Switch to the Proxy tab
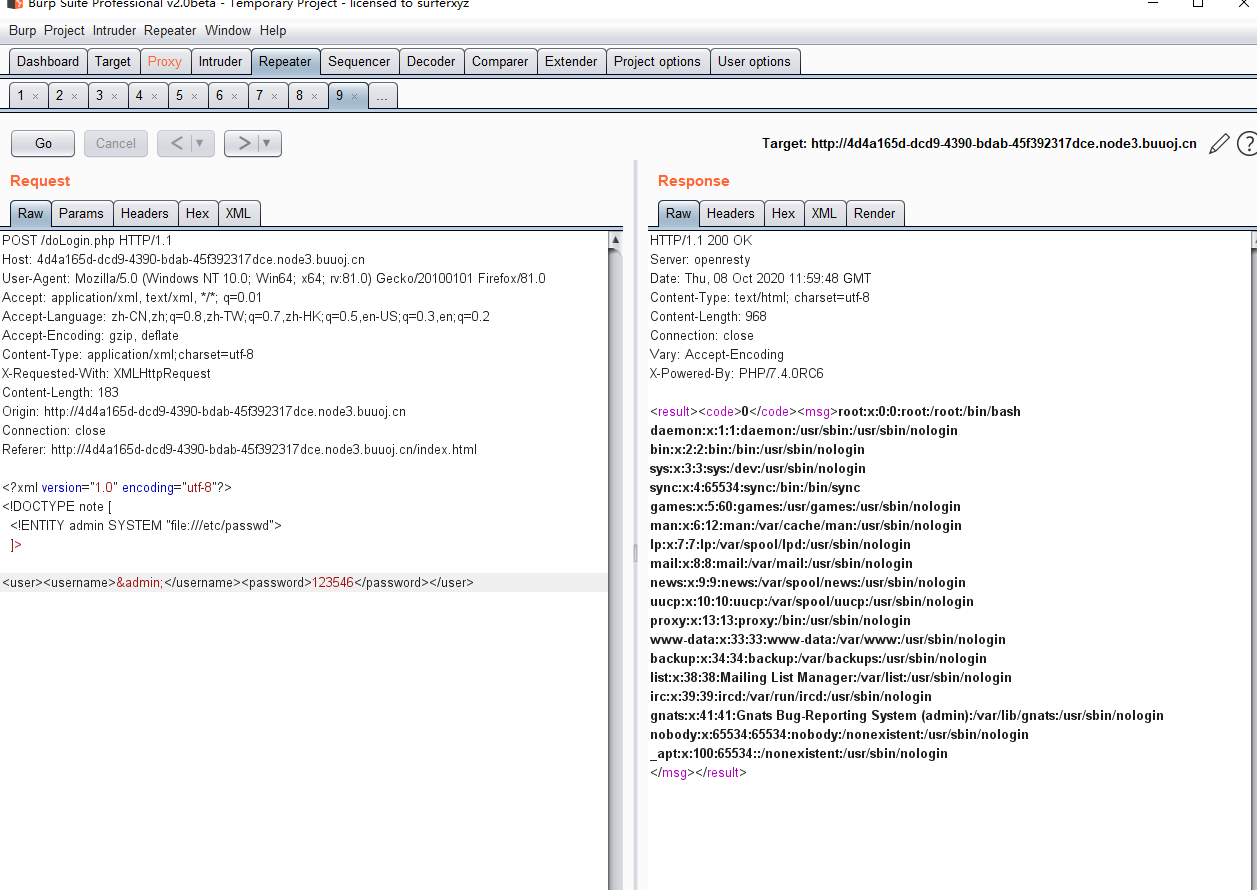The image size is (1257, 890). tap(165, 61)
